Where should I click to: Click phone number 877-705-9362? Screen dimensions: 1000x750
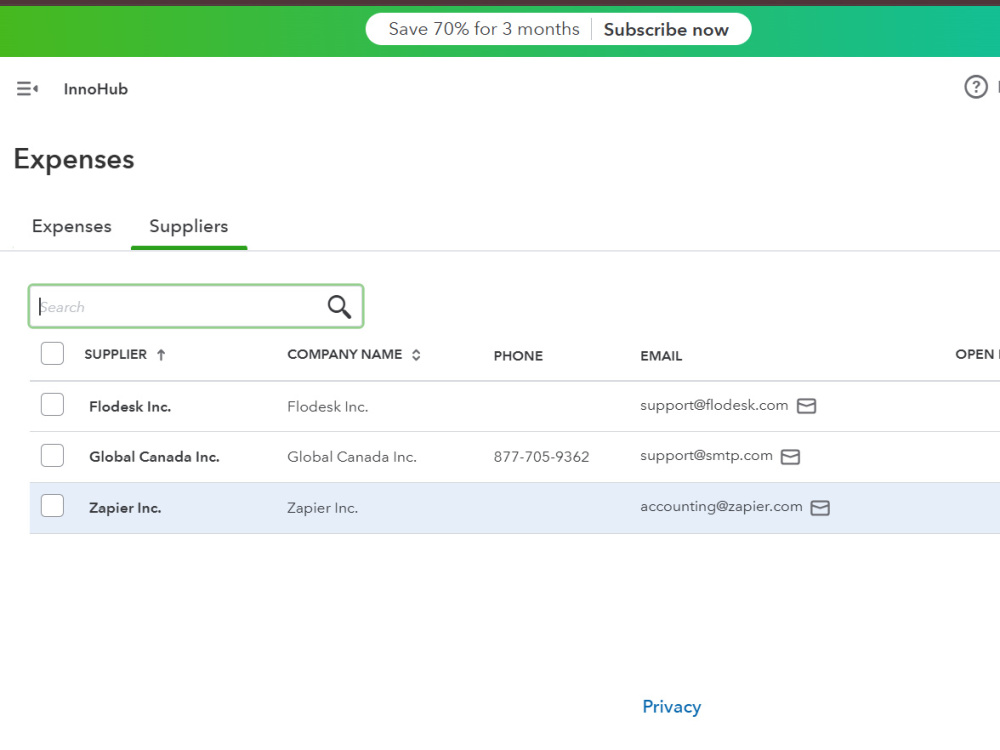pos(541,457)
